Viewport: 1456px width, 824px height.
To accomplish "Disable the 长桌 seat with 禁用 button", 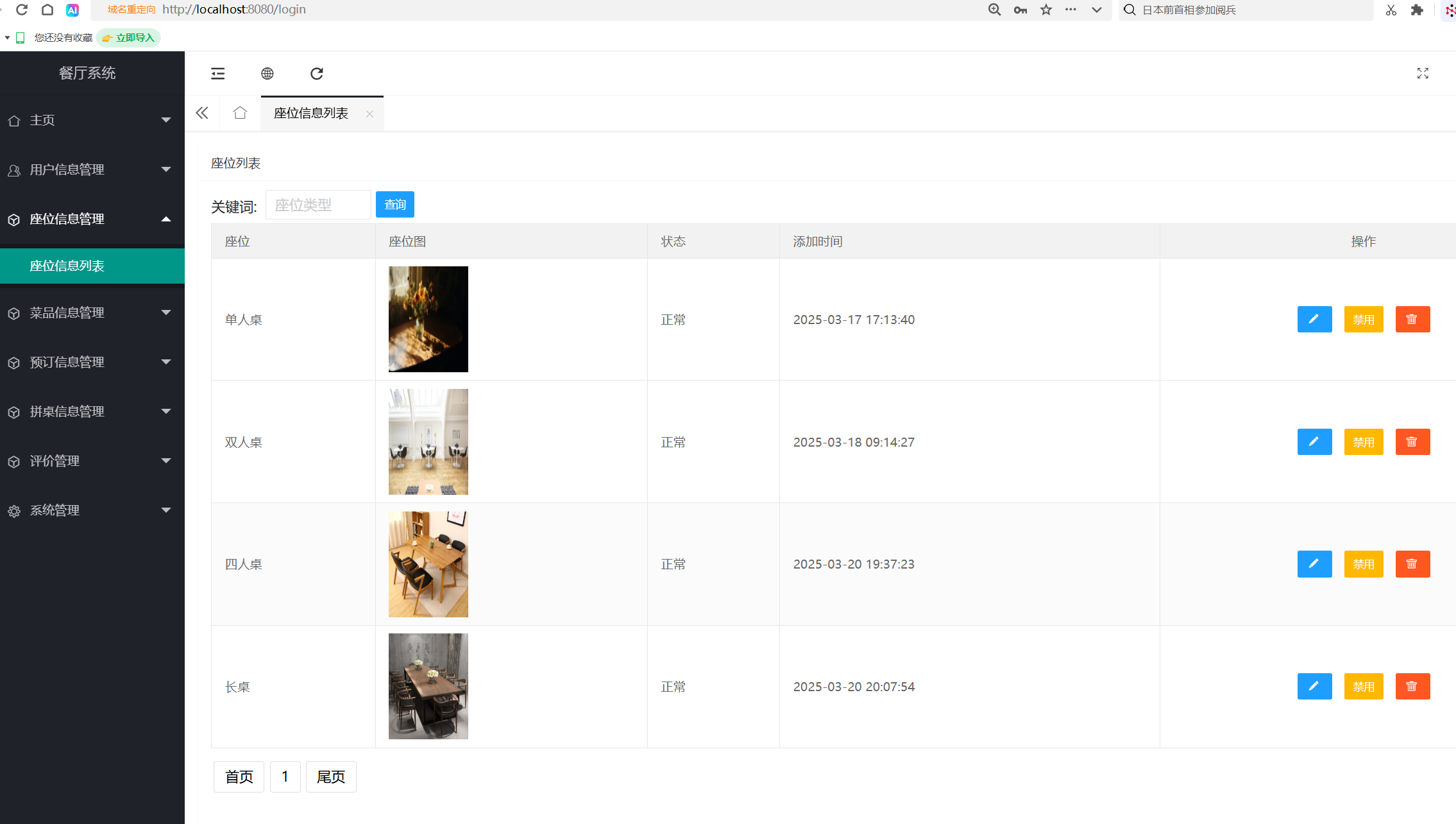I will pyautogui.click(x=1364, y=686).
